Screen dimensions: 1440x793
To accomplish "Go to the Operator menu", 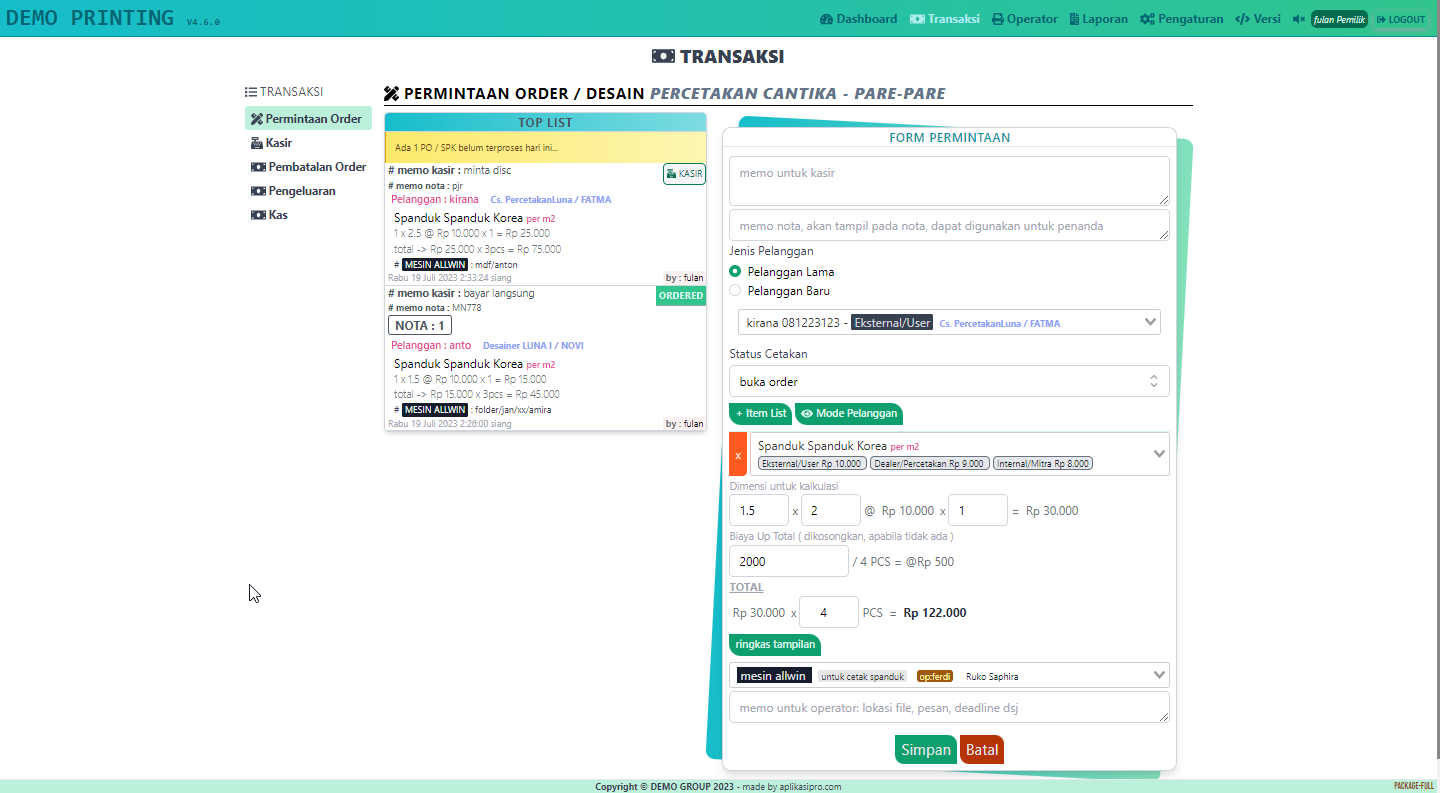I will pos(1024,19).
